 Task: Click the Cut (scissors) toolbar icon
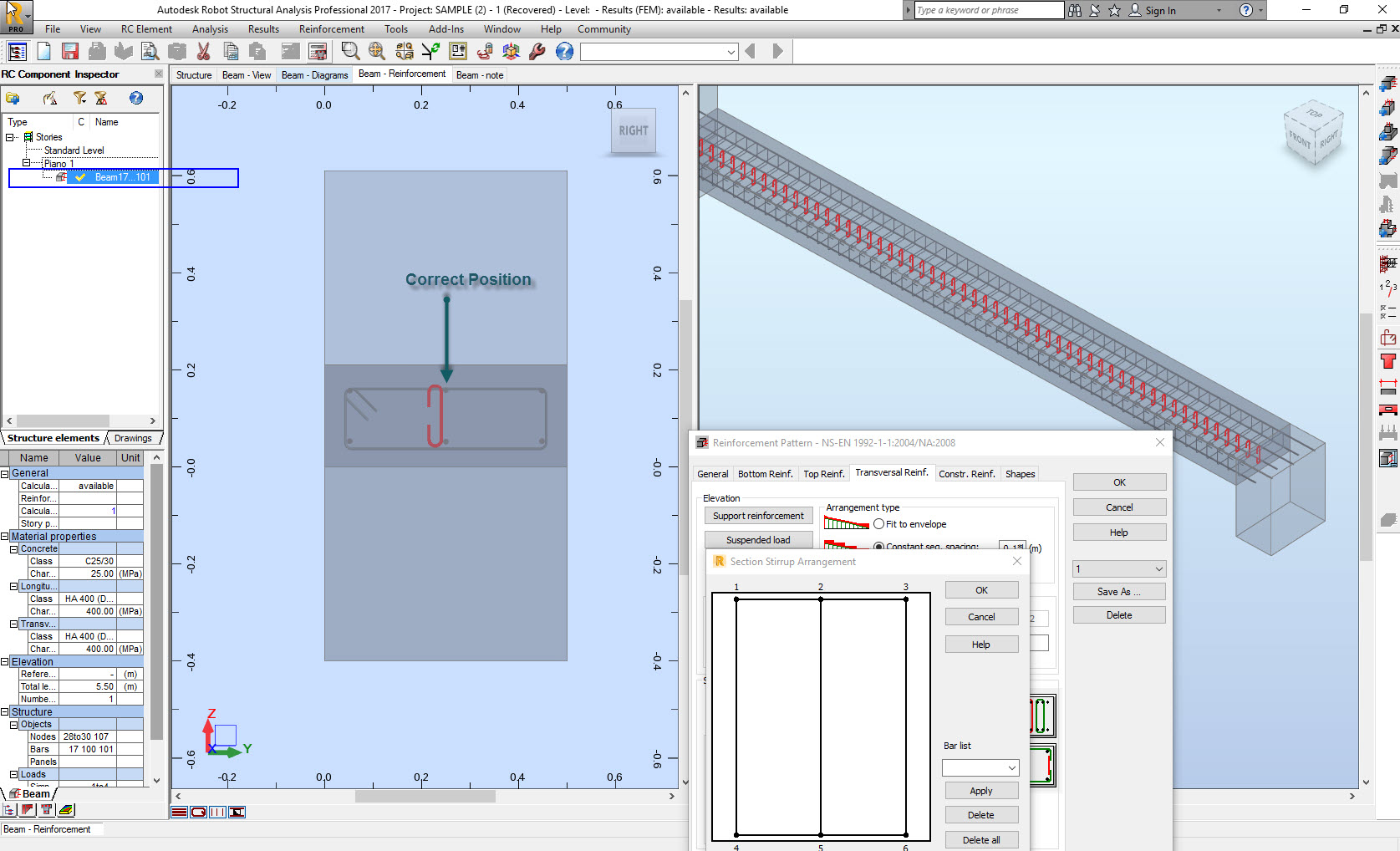203,52
